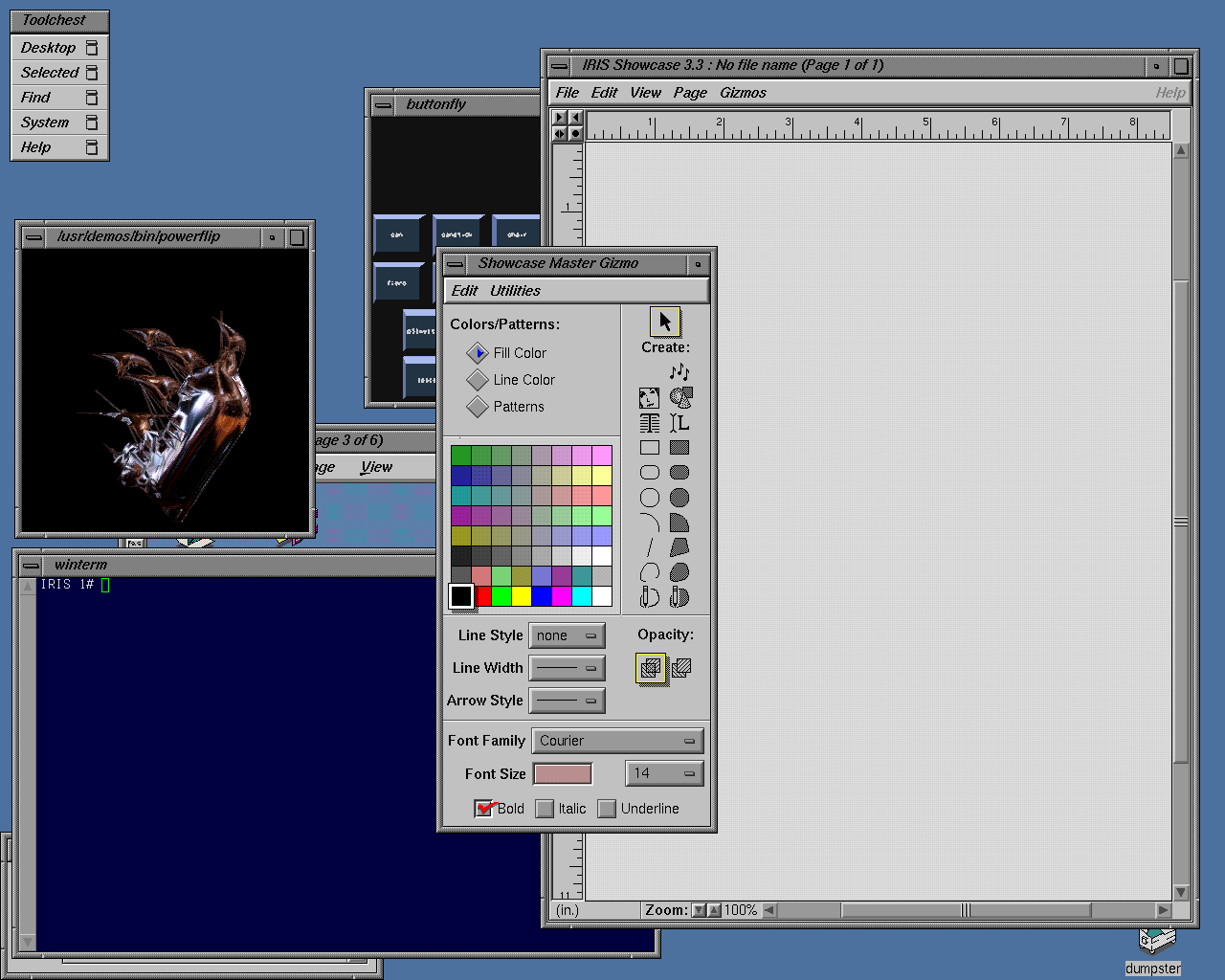
Task: Select the image insertion tool
Action: click(649, 398)
